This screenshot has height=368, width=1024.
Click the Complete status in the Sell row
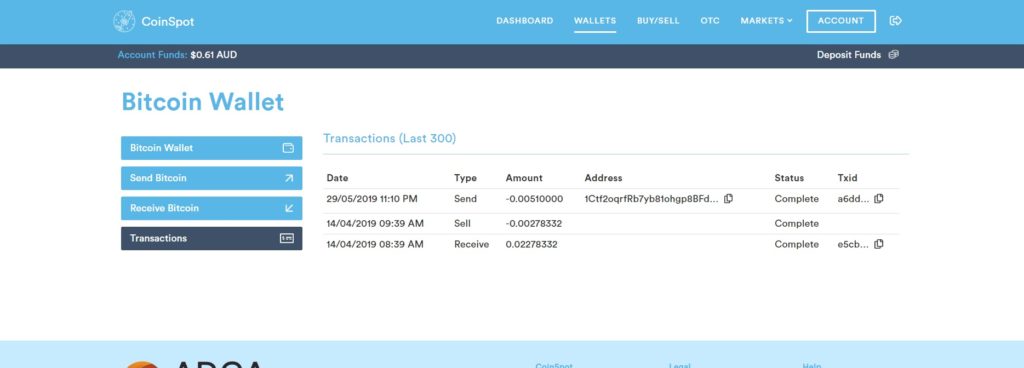pos(796,223)
